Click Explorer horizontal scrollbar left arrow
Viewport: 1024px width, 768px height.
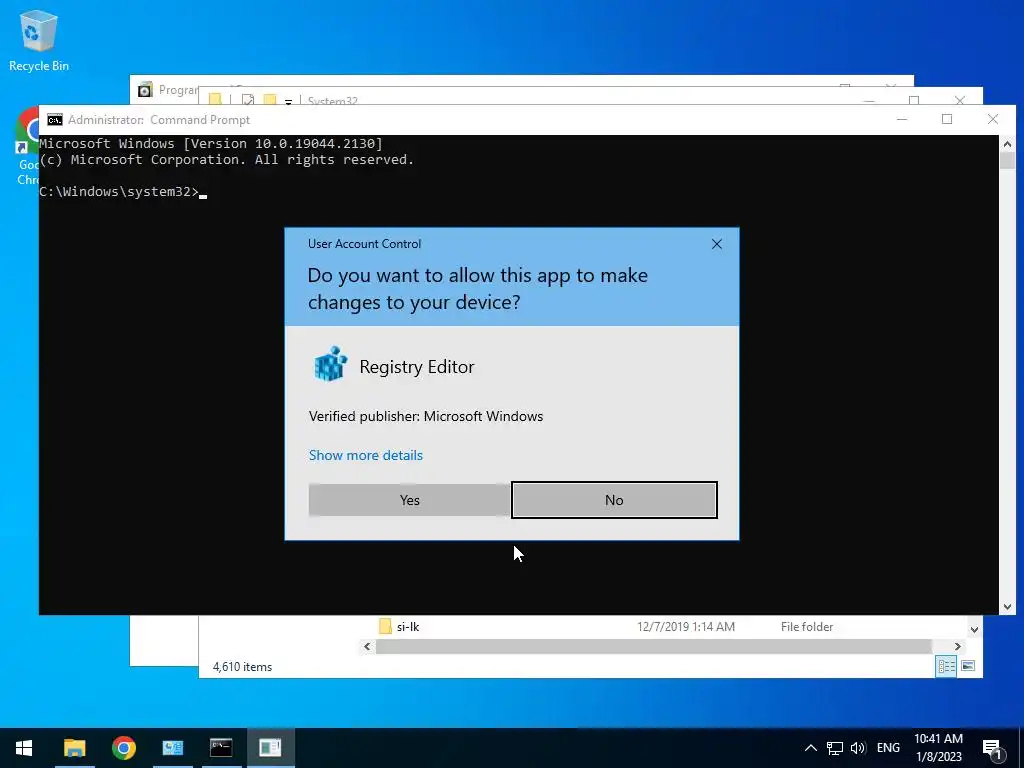coord(367,647)
